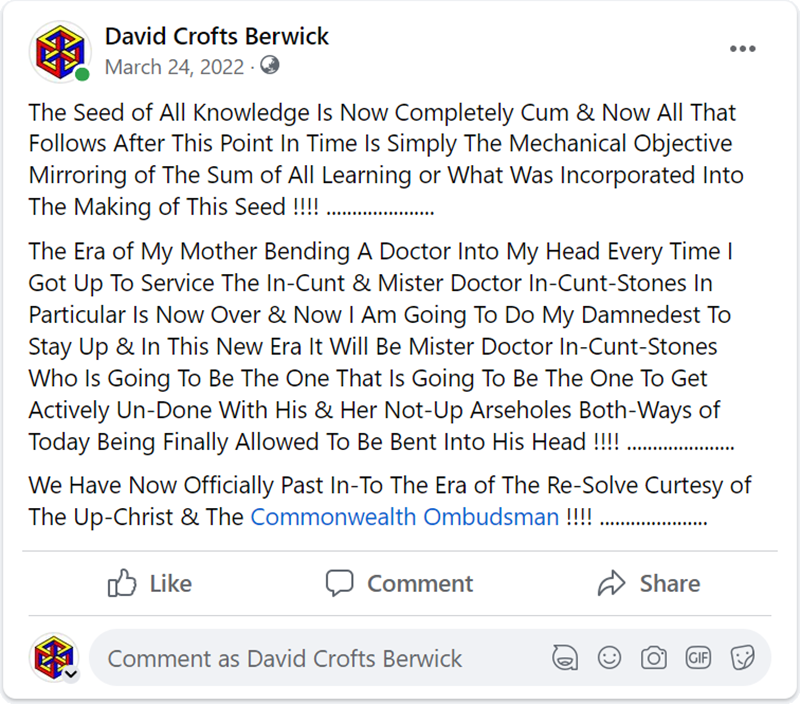Viewport: 800px width, 704px height.
Task: Click the thumbs-up Like icon
Action: tap(122, 583)
